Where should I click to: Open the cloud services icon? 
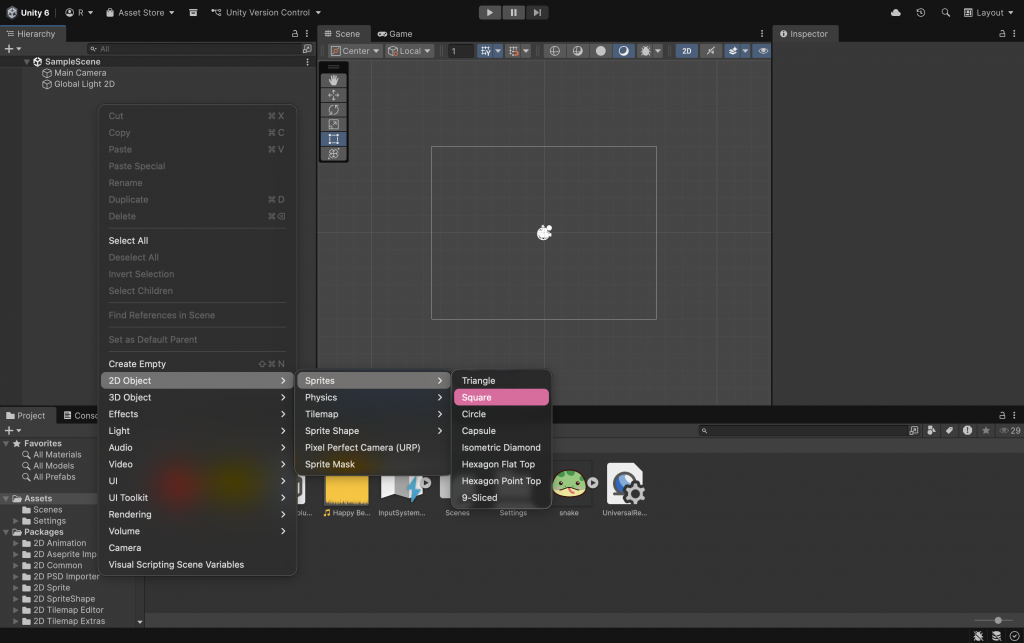tap(895, 12)
